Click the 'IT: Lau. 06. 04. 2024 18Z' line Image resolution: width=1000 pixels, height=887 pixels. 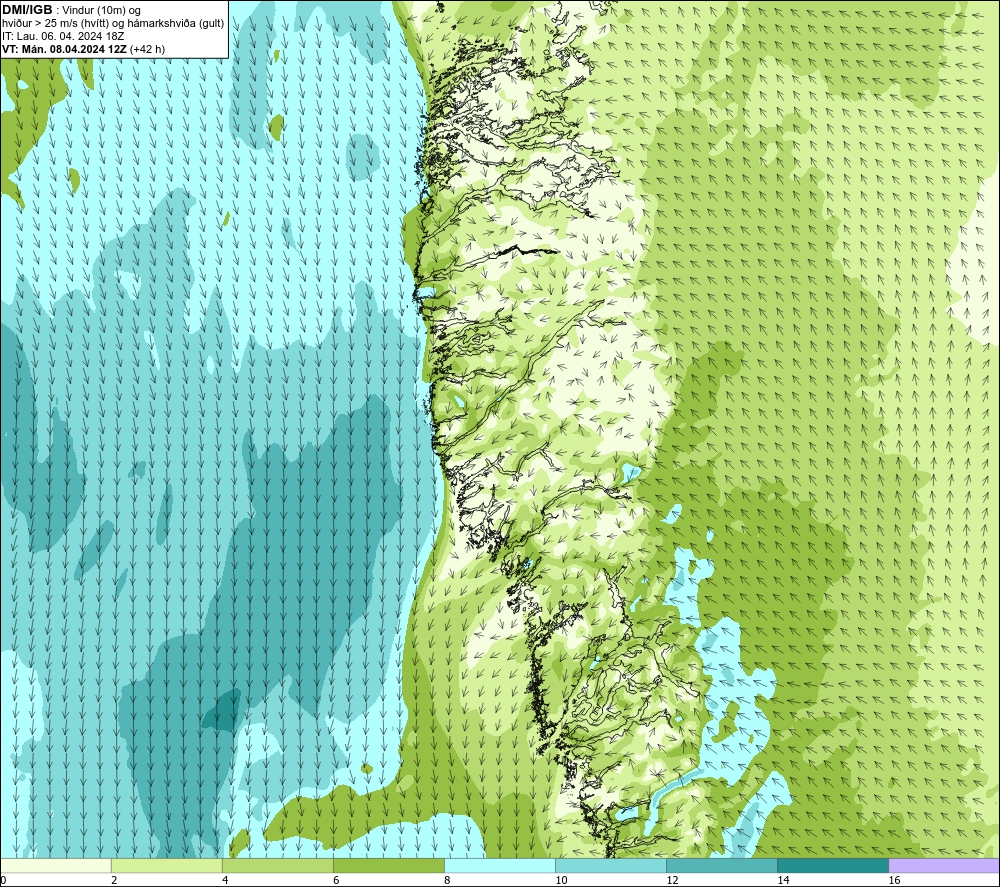[63, 36]
